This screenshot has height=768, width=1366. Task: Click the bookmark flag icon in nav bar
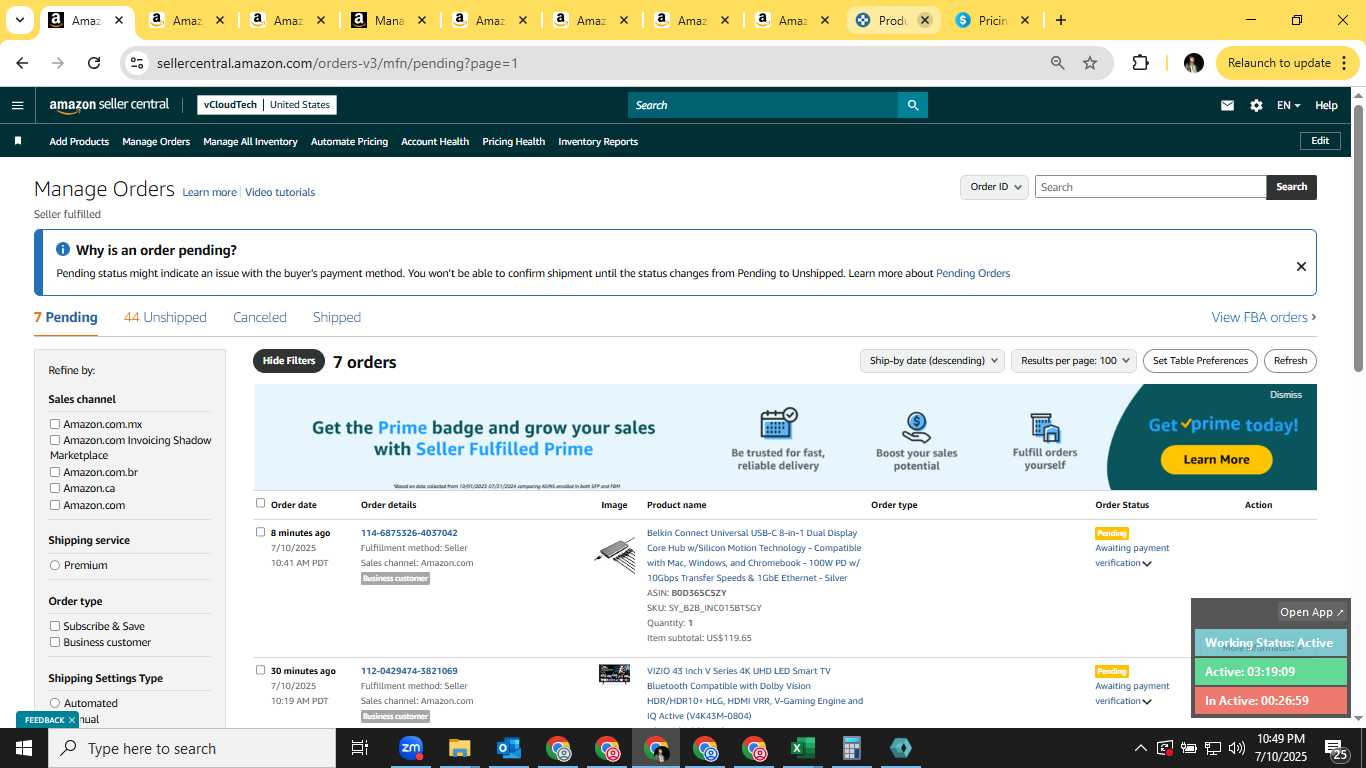17,141
